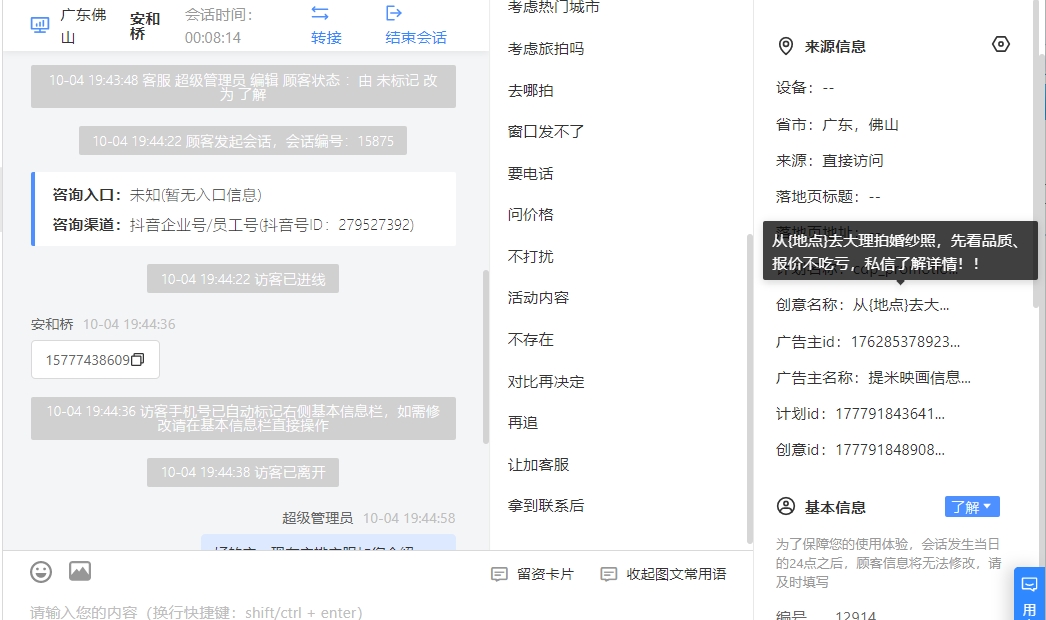Click 咨询渠道 抖音企业号 info line
Screen dimensions: 1046x620
[x=233, y=225]
